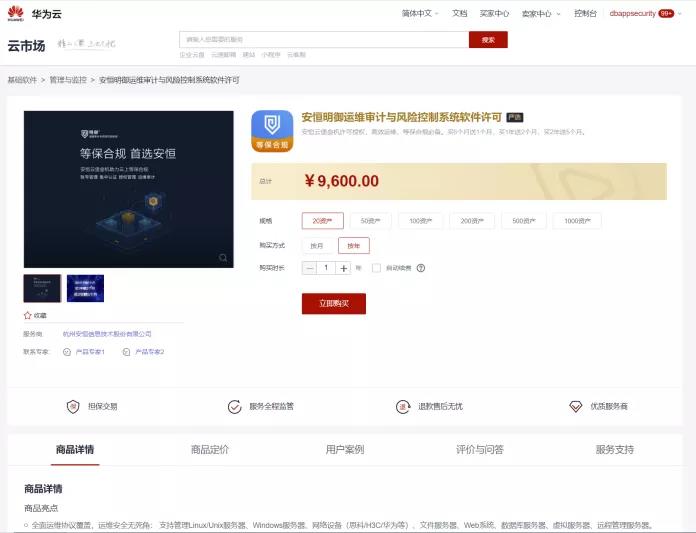Screen dimensions: 696x533
Task: Click the 退款售后无忧 refund icon
Action: click(403, 407)
